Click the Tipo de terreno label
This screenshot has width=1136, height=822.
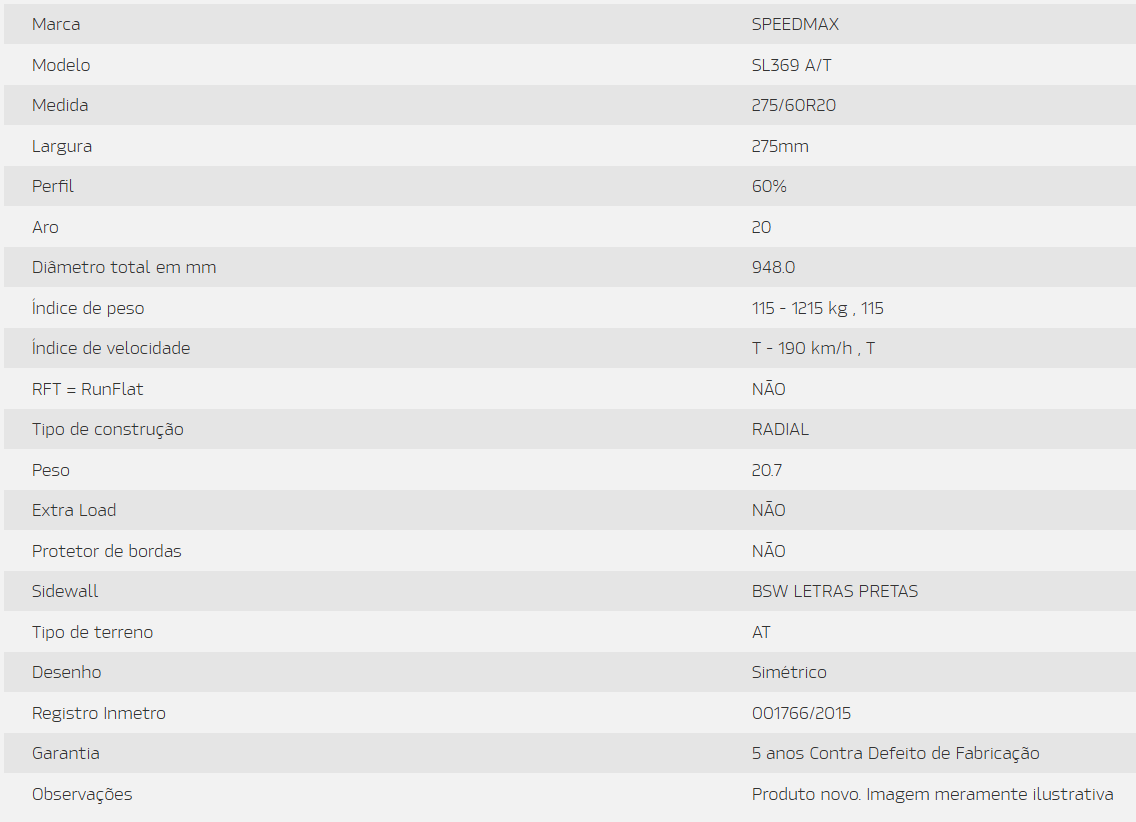coord(92,632)
